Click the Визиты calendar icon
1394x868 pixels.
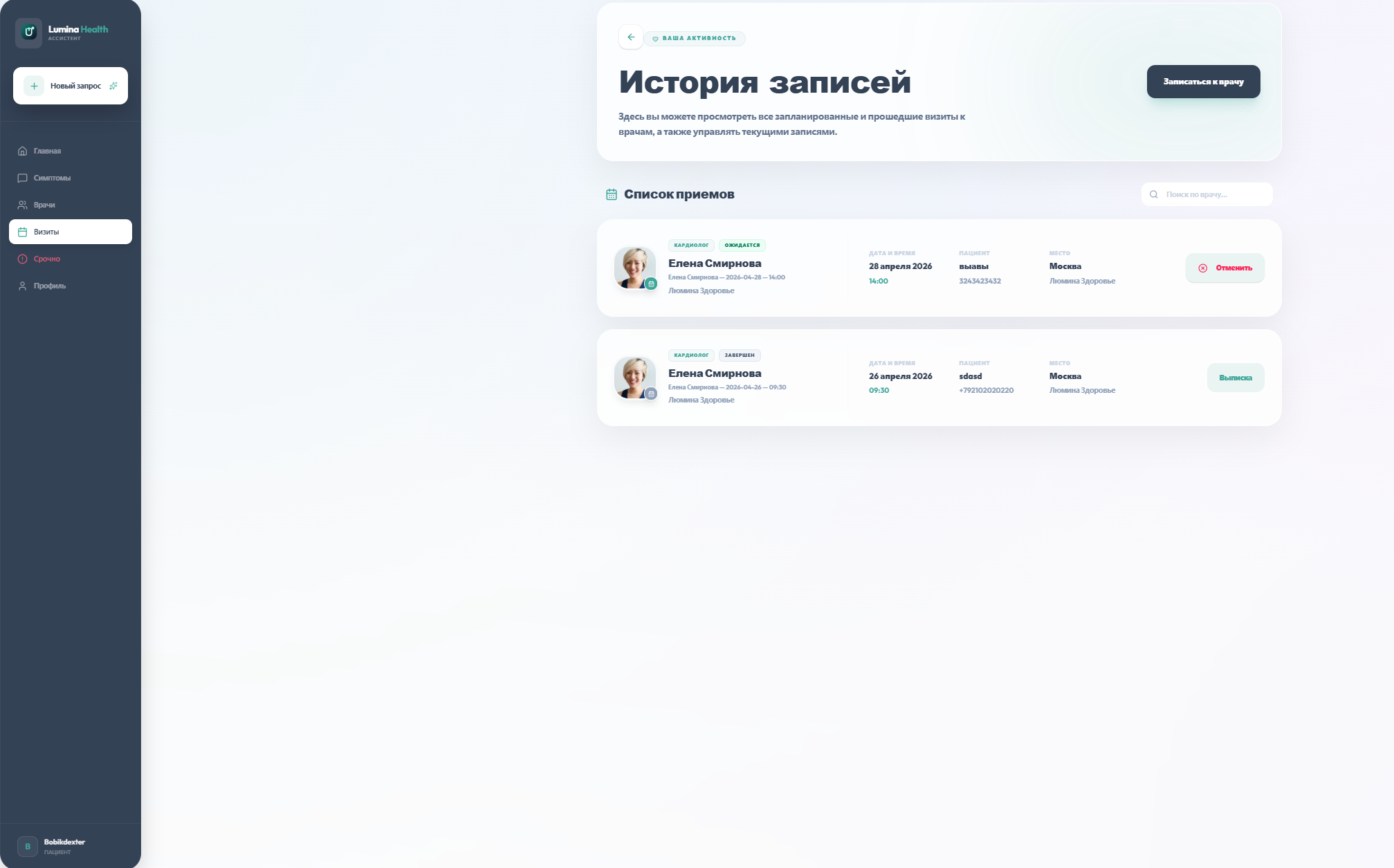pyautogui.click(x=23, y=232)
